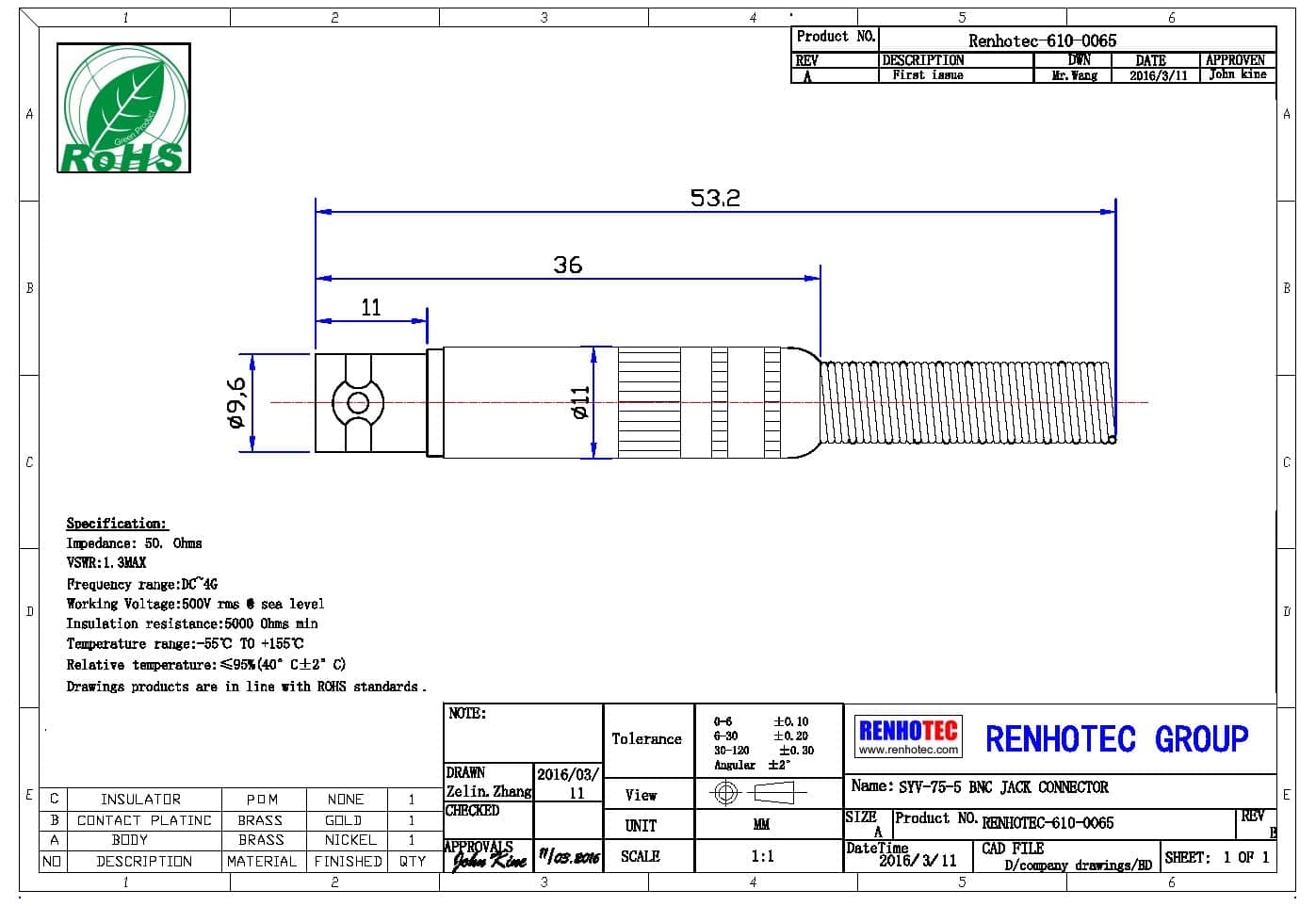Click the circular center pin of the connector

[x=358, y=404]
